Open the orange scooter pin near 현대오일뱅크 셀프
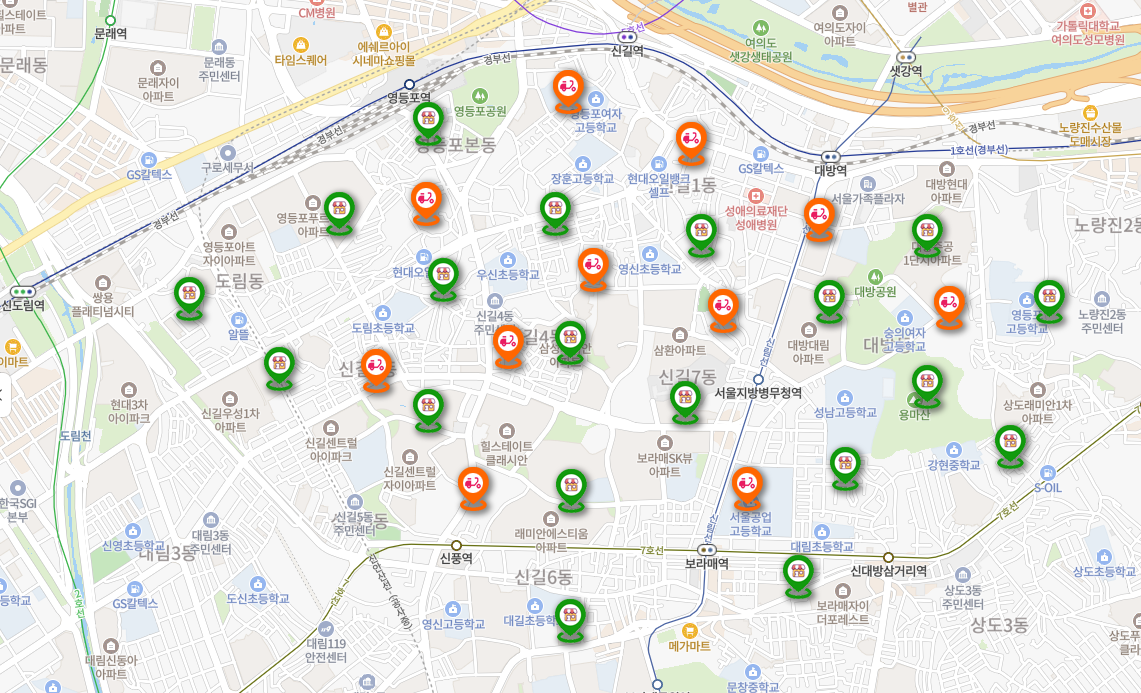 pos(690,141)
